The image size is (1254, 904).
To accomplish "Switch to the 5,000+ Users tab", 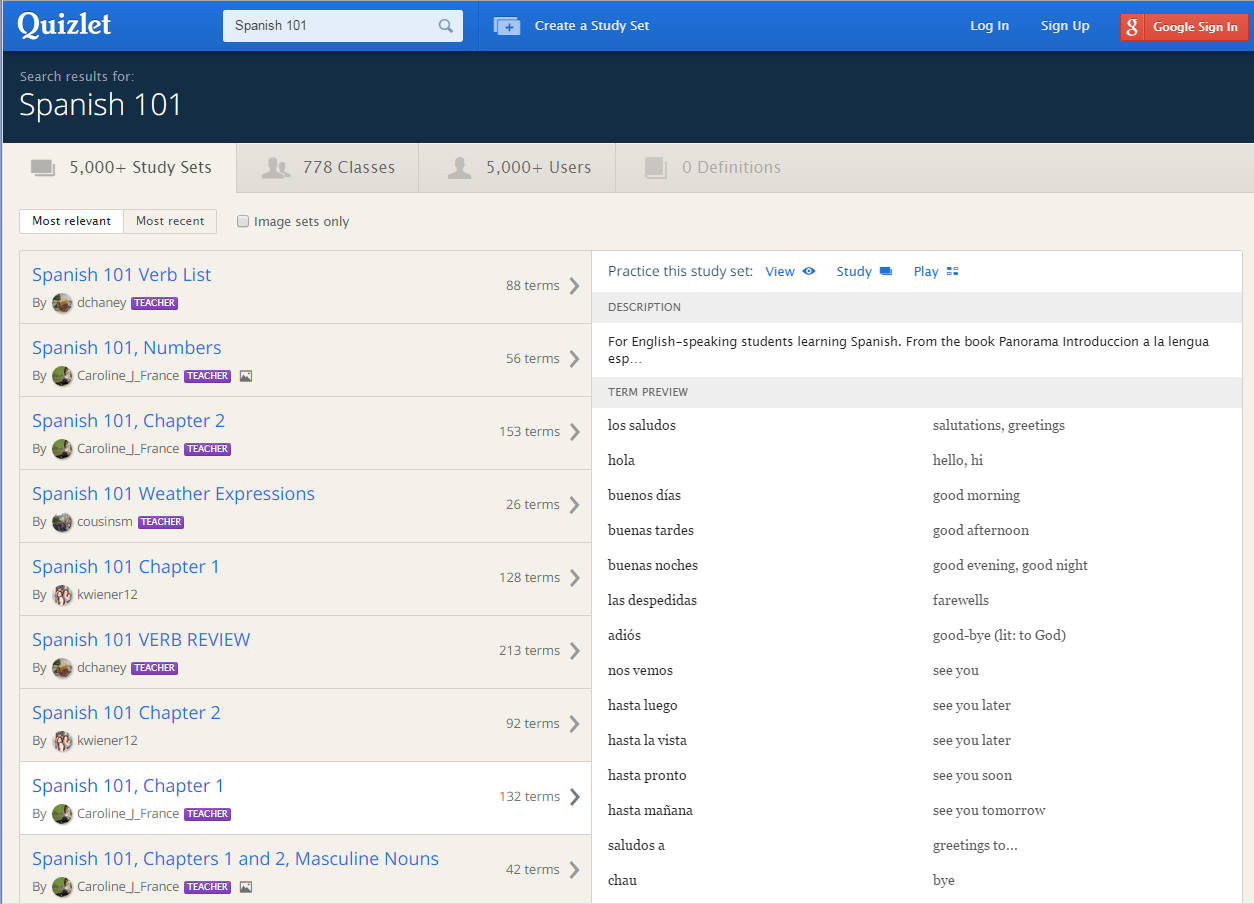I will point(518,168).
